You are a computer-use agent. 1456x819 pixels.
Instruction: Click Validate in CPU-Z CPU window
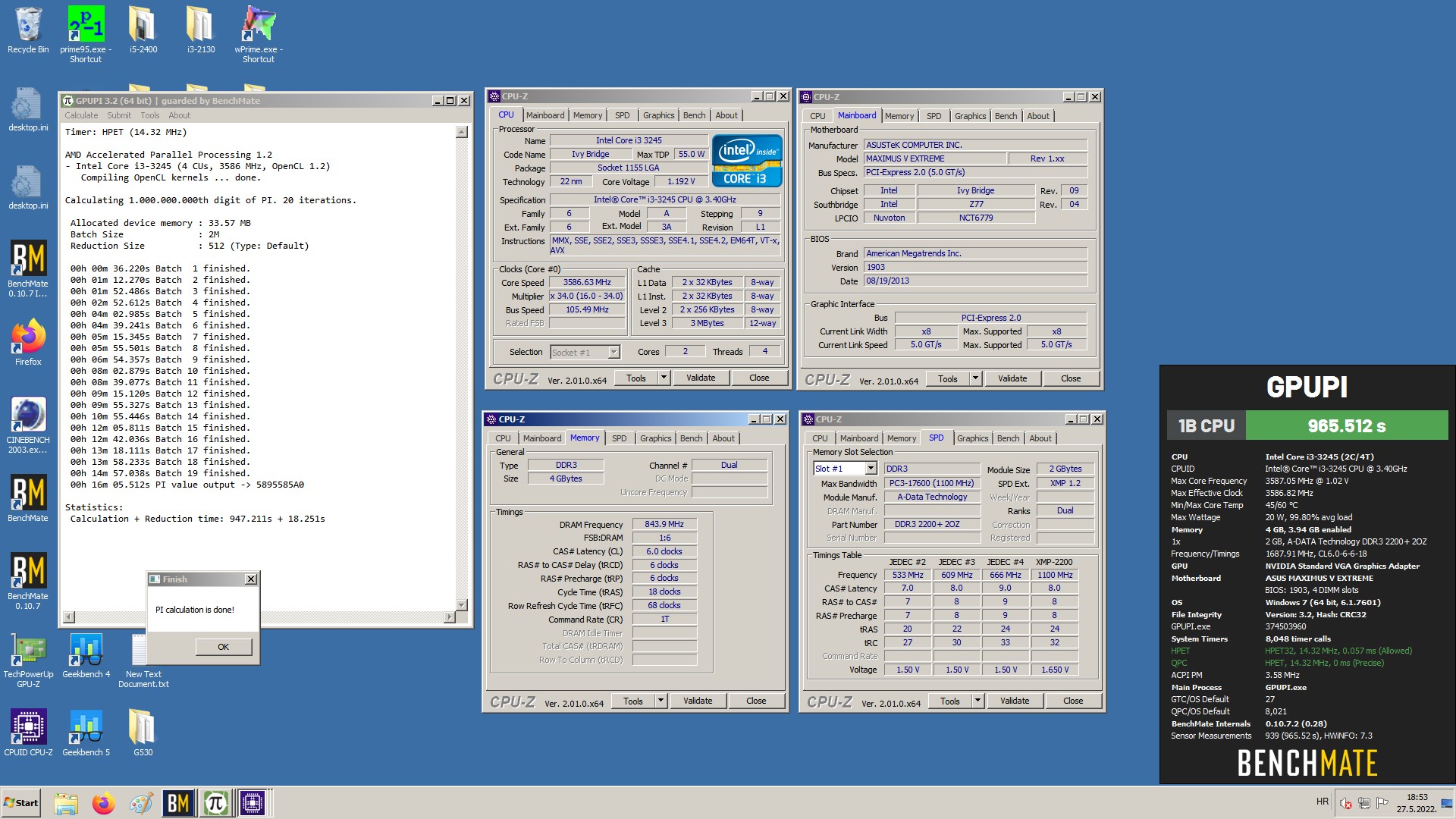tap(701, 378)
